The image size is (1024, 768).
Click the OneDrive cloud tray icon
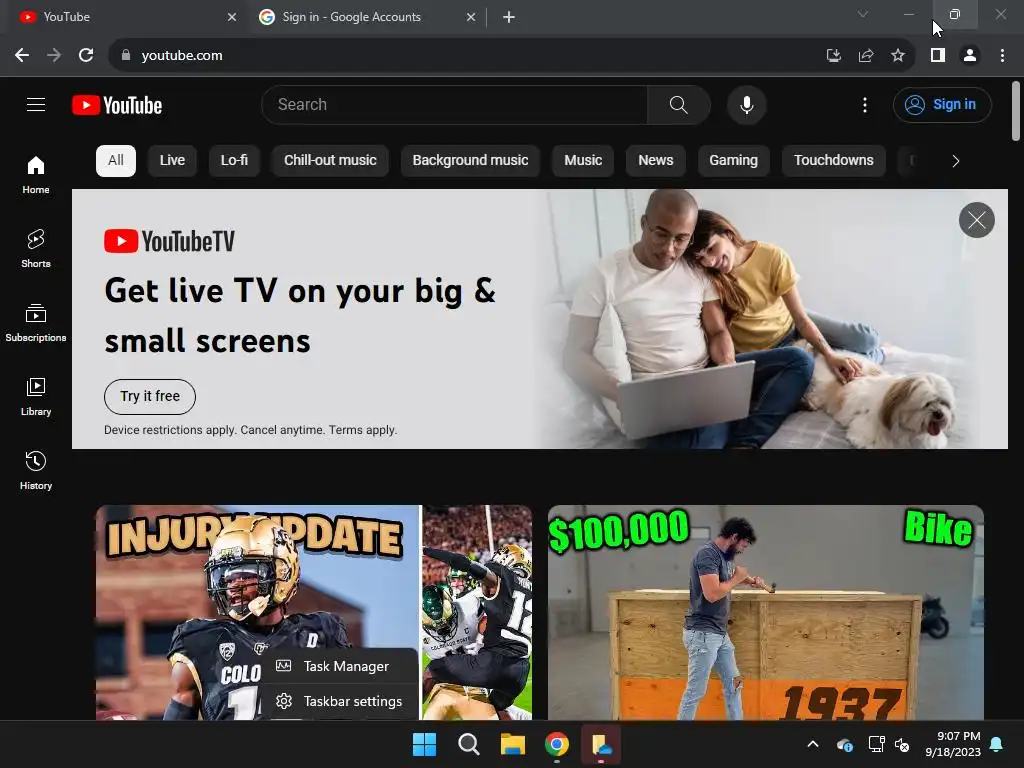(x=844, y=744)
